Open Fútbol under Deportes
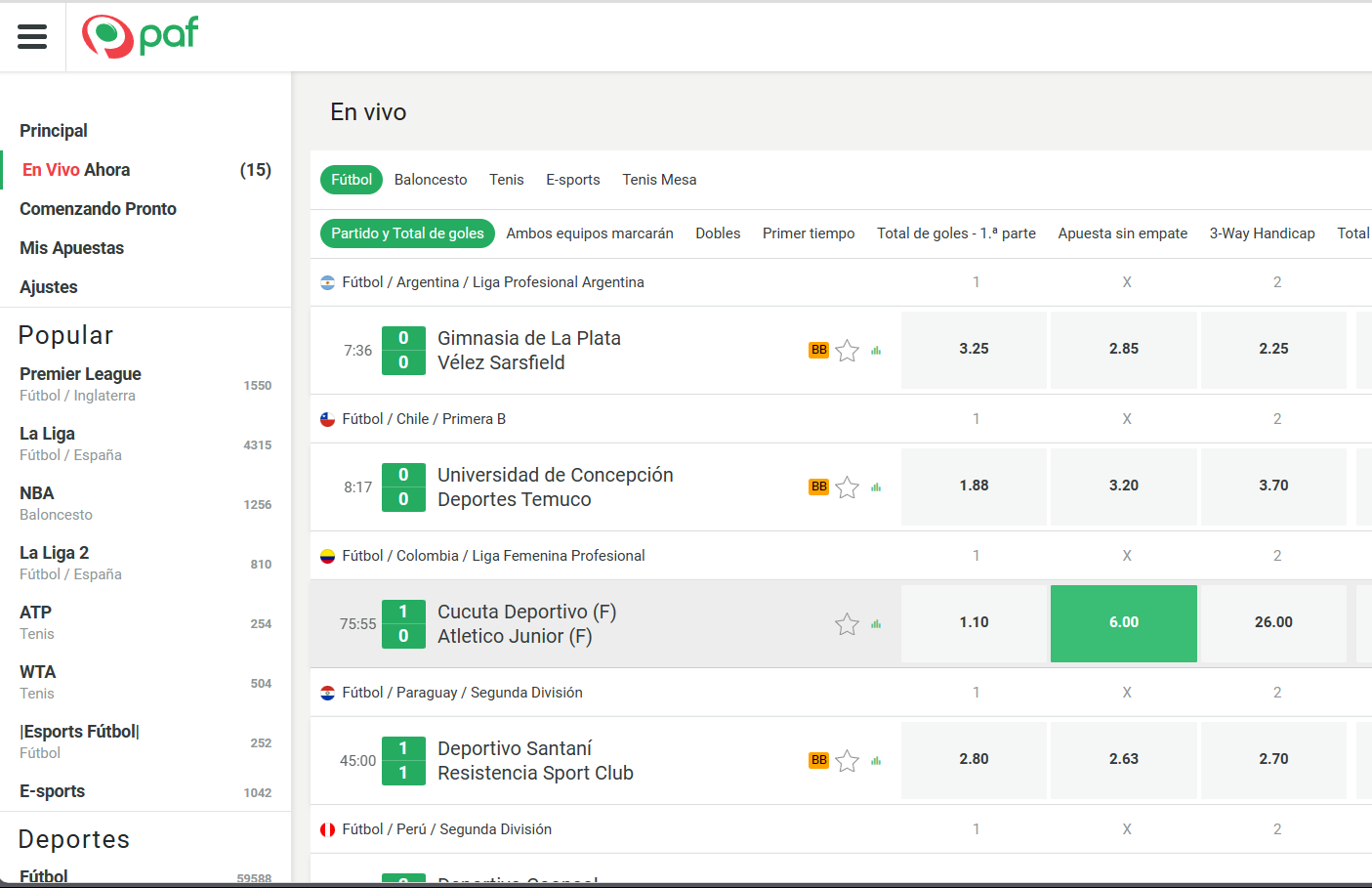 pos(146,876)
